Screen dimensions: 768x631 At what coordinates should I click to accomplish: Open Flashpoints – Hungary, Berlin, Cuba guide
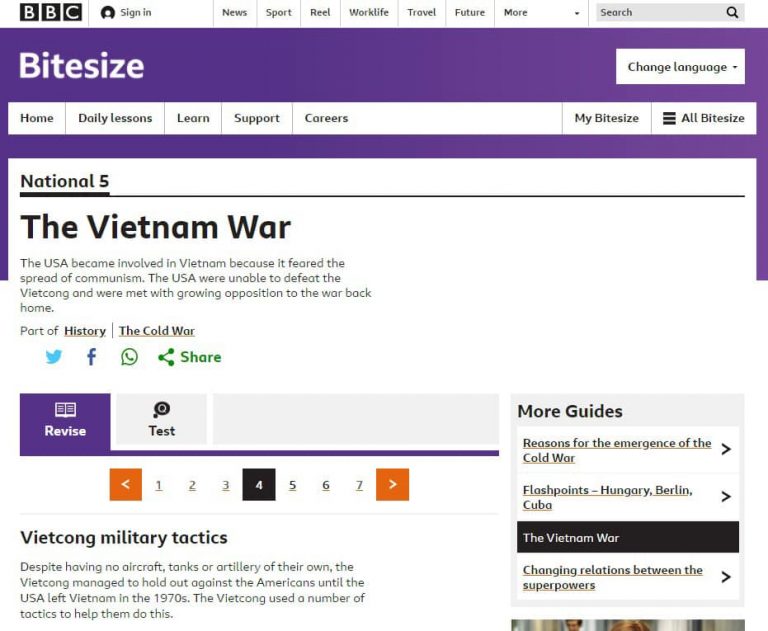coord(607,497)
